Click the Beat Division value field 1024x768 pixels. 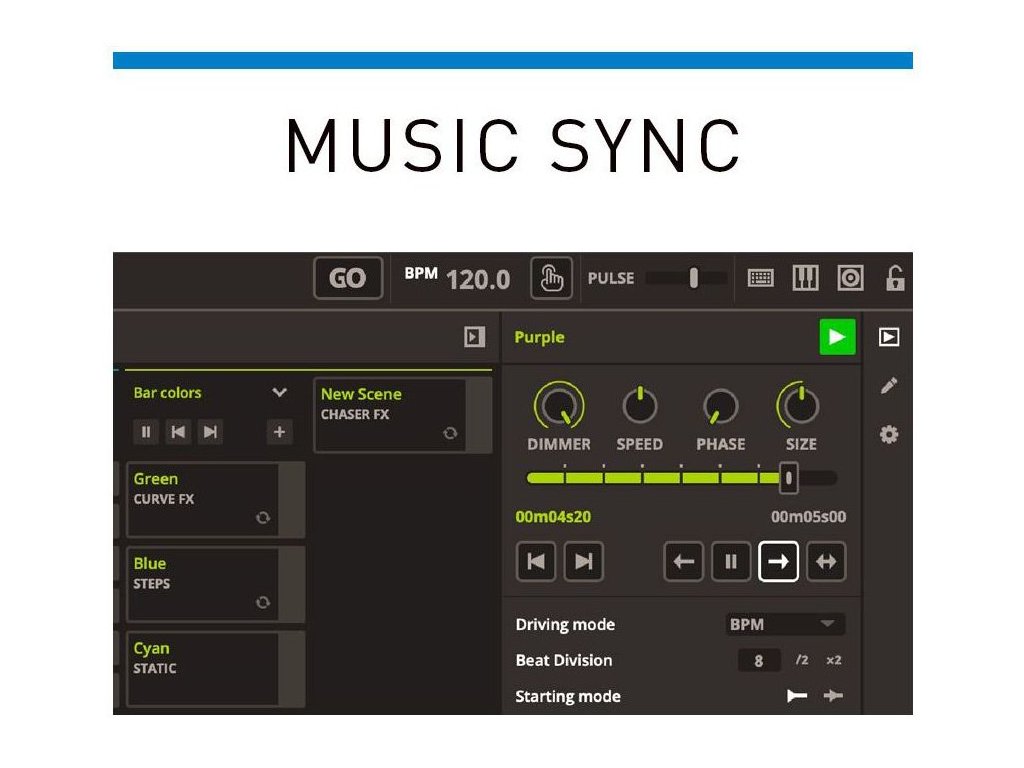point(759,661)
